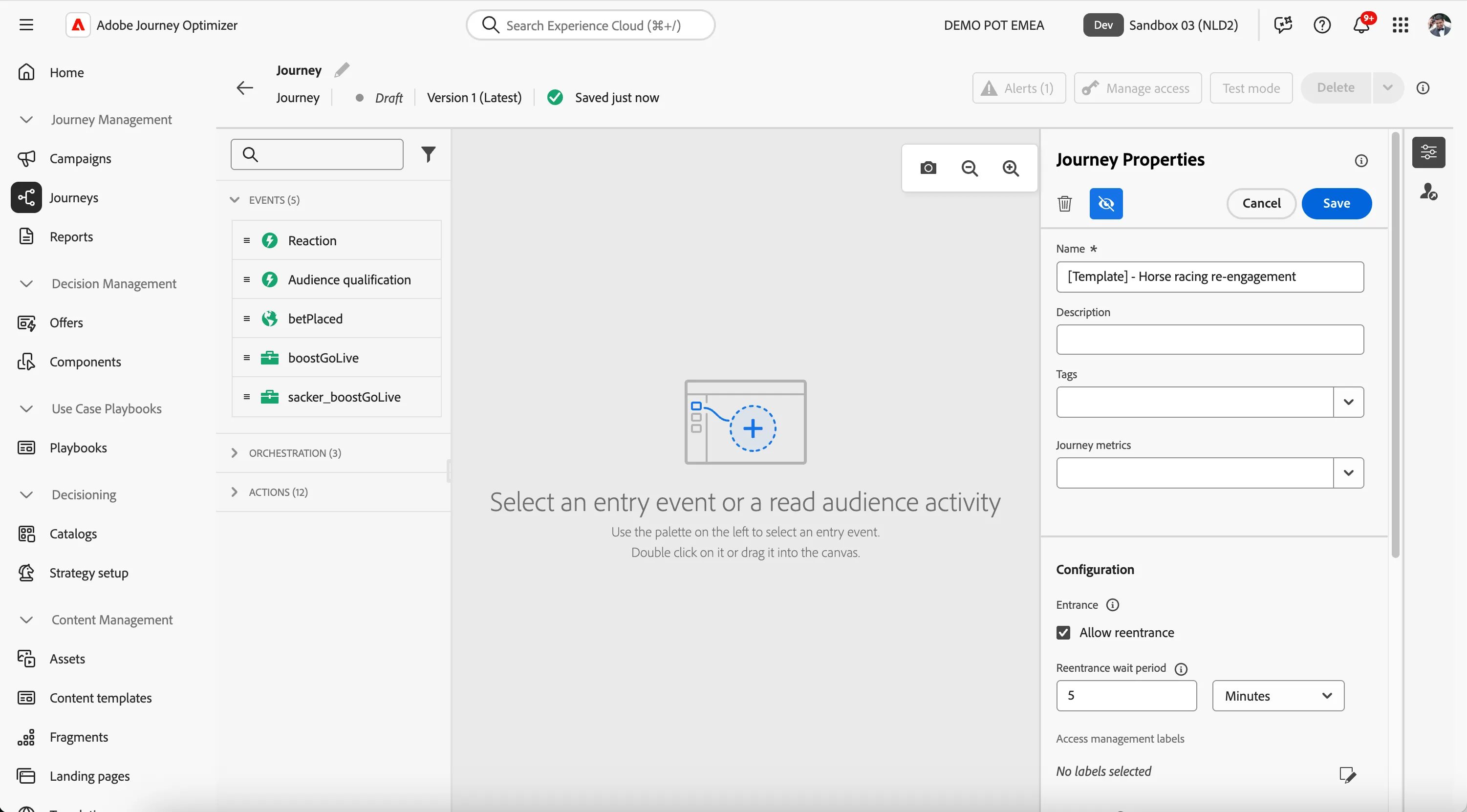Expand the ACTIONS section
Viewport: 1467px width, 812px height.
(x=234, y=492)
